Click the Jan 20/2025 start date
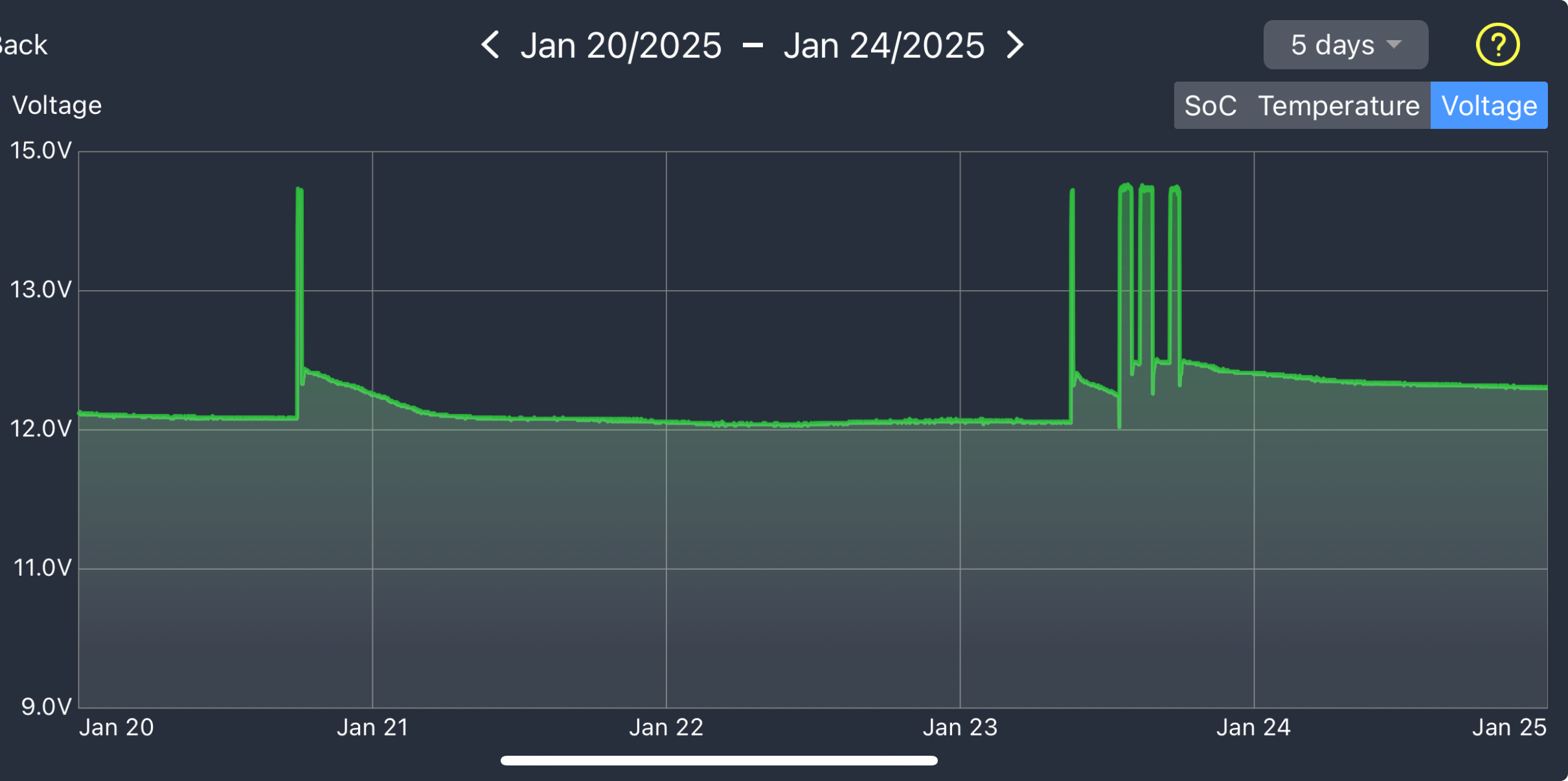The height and width of the screenshot is (781, 1568). click(620, 45)
